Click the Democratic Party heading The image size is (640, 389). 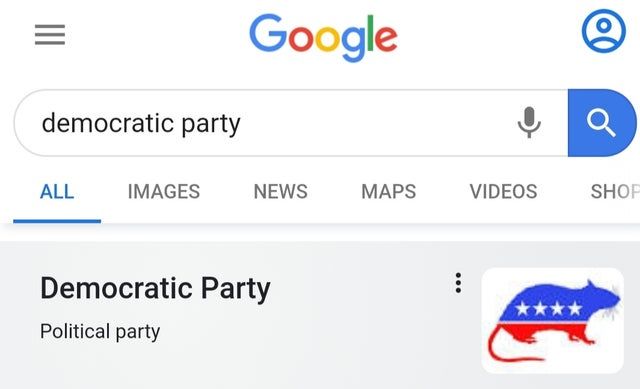155,289
